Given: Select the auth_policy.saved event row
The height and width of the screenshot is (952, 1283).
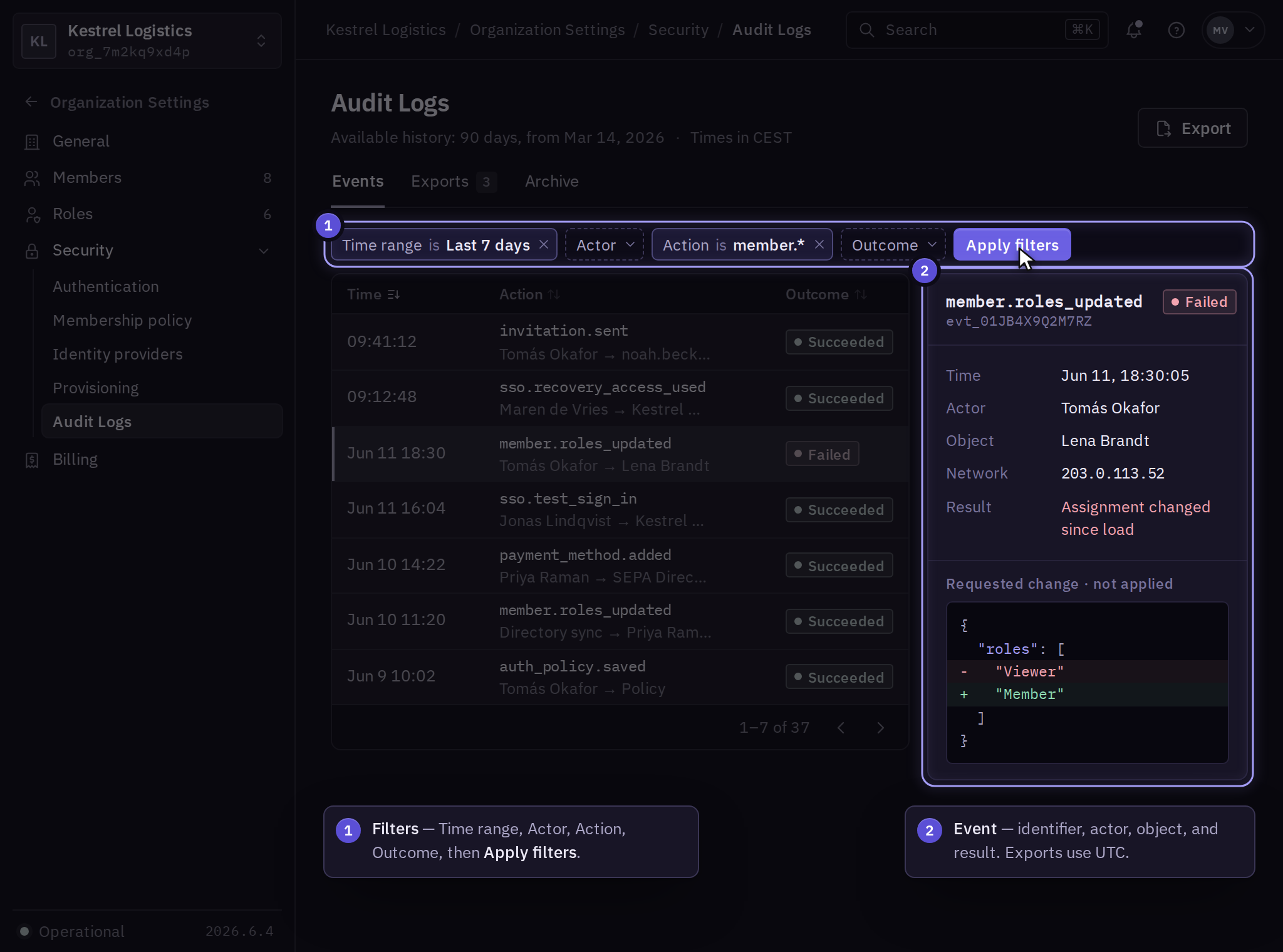Looking at the screenshot, I should [620, 677].
